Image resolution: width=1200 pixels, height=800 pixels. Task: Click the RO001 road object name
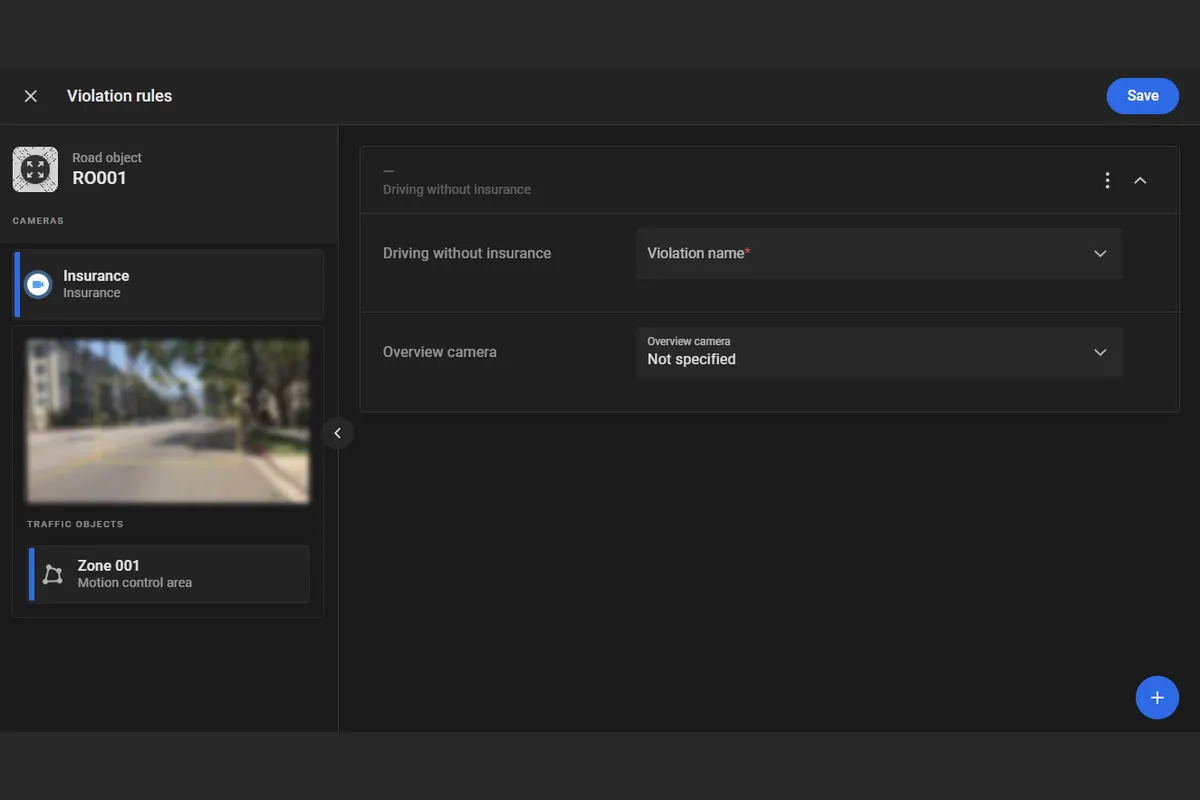tap(99, 179)
